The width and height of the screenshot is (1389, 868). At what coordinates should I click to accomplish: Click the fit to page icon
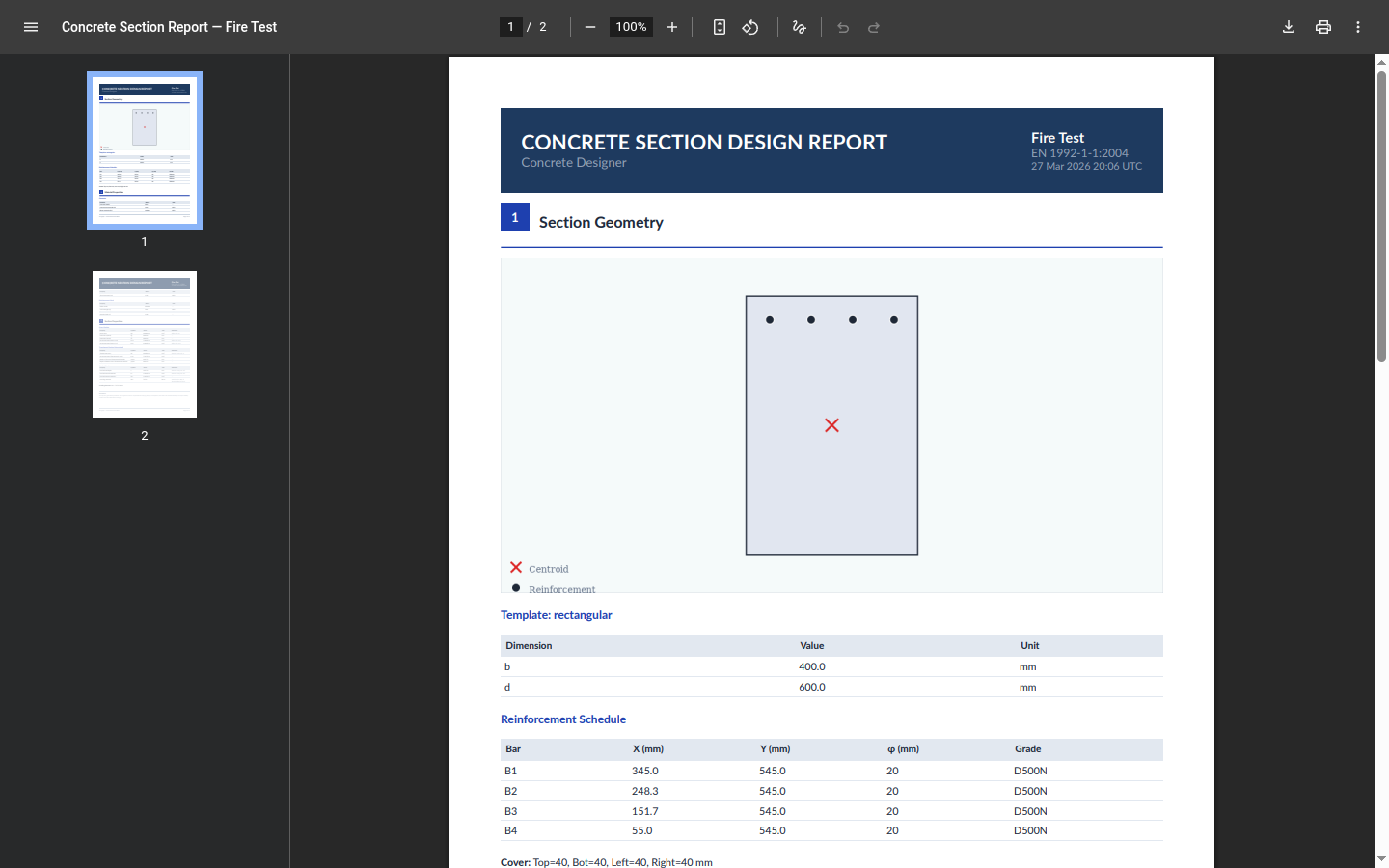[x=720, y=27]
